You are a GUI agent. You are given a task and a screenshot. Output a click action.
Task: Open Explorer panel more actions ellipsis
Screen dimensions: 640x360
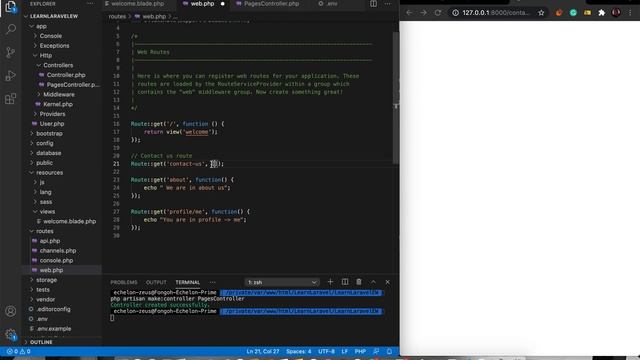coord(90,4)
